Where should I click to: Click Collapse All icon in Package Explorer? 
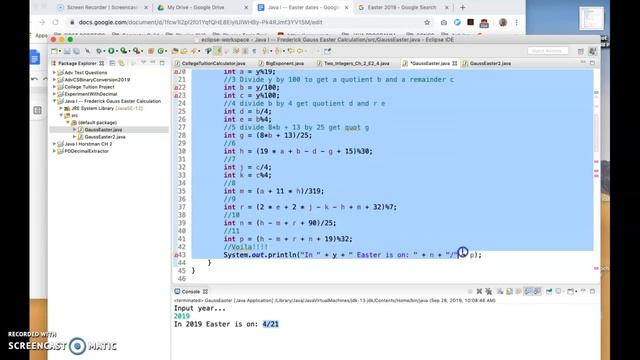tap(112, 63)
